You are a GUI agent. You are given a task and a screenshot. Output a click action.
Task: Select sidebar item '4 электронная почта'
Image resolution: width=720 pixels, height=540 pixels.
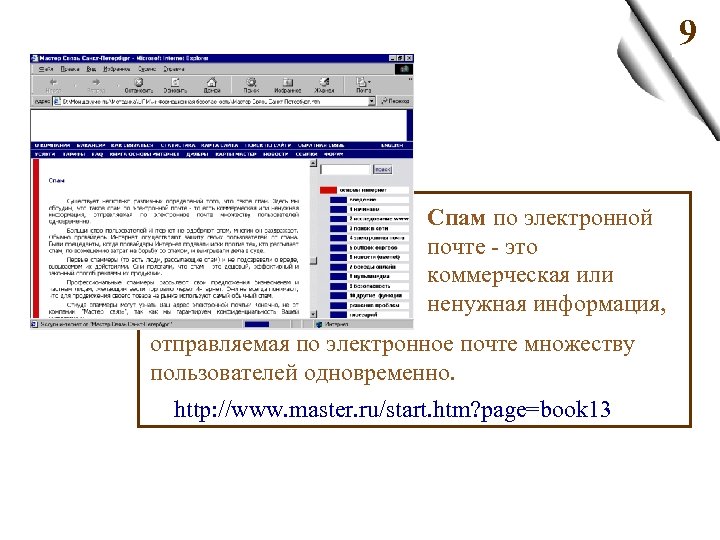[370, 238]
